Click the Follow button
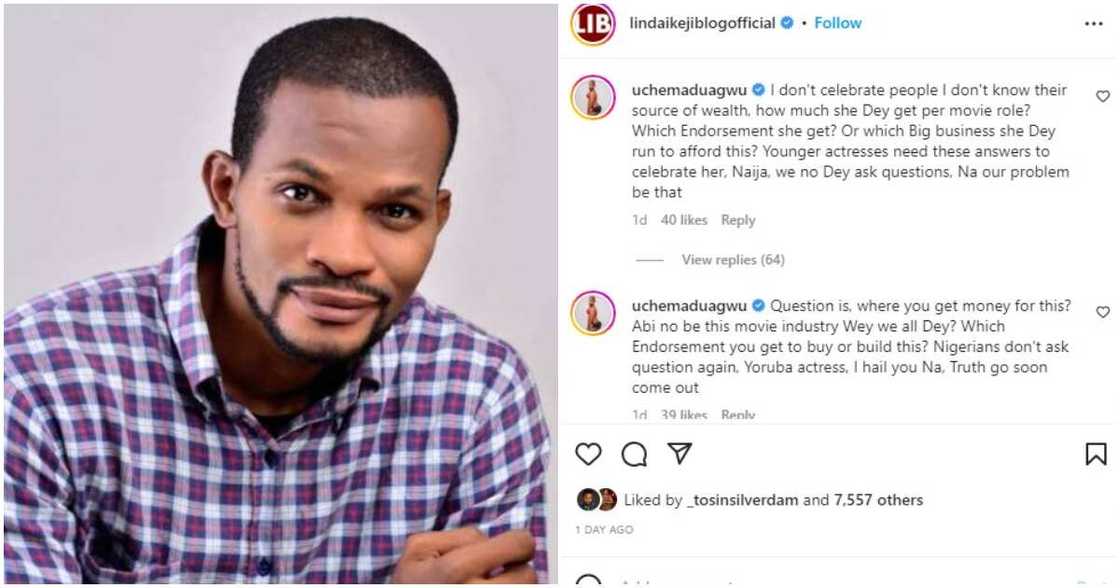 point(837,22)
